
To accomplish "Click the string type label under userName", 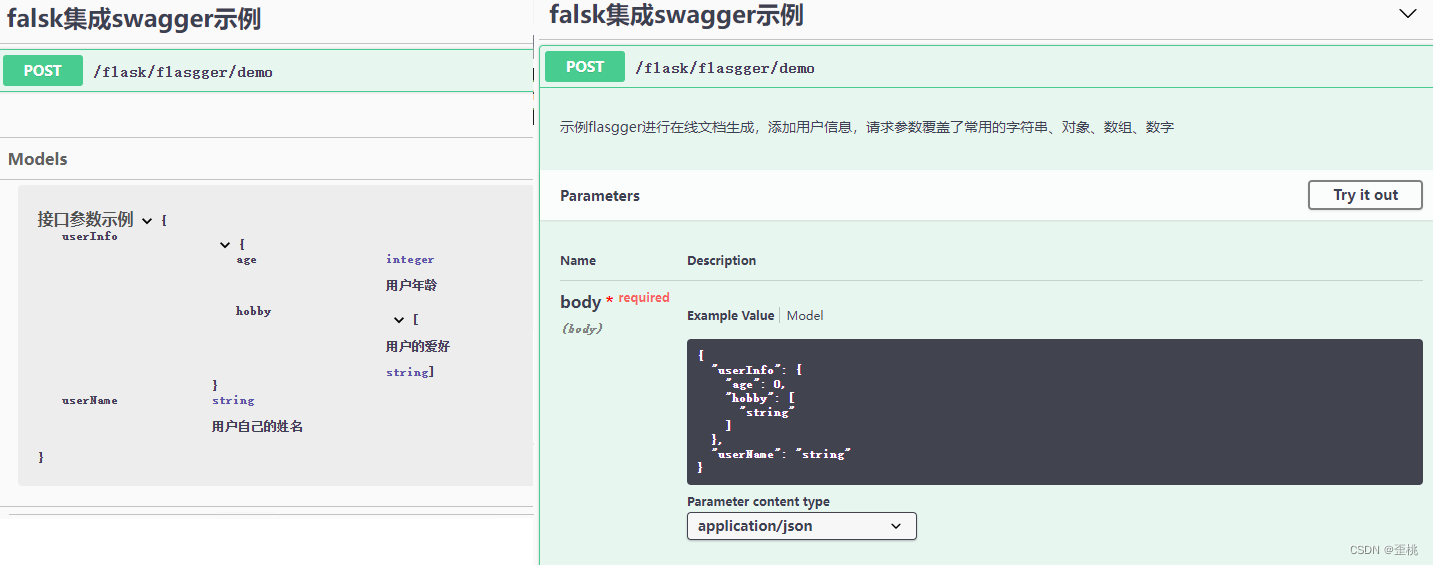I will 233,400.
